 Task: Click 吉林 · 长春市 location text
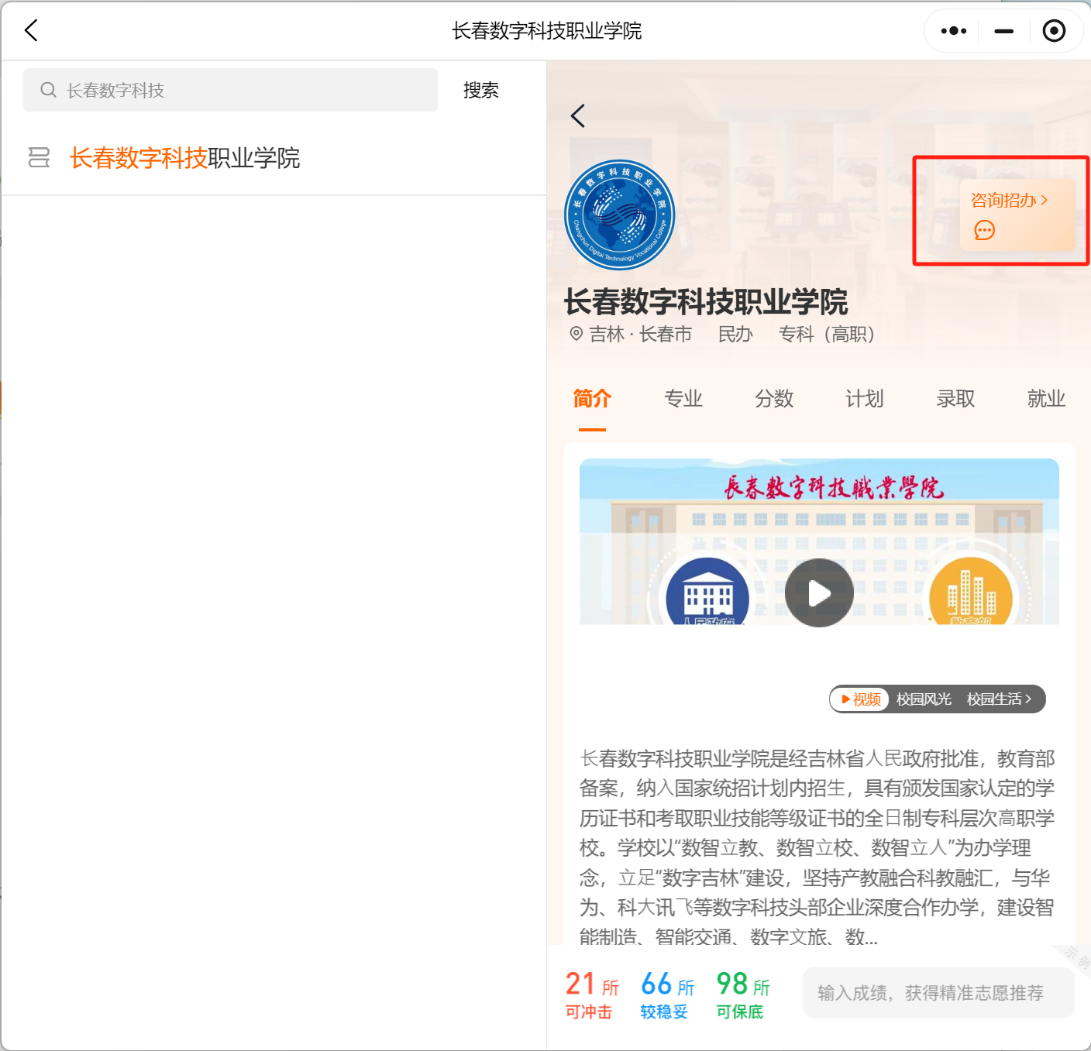click(640, 335)
